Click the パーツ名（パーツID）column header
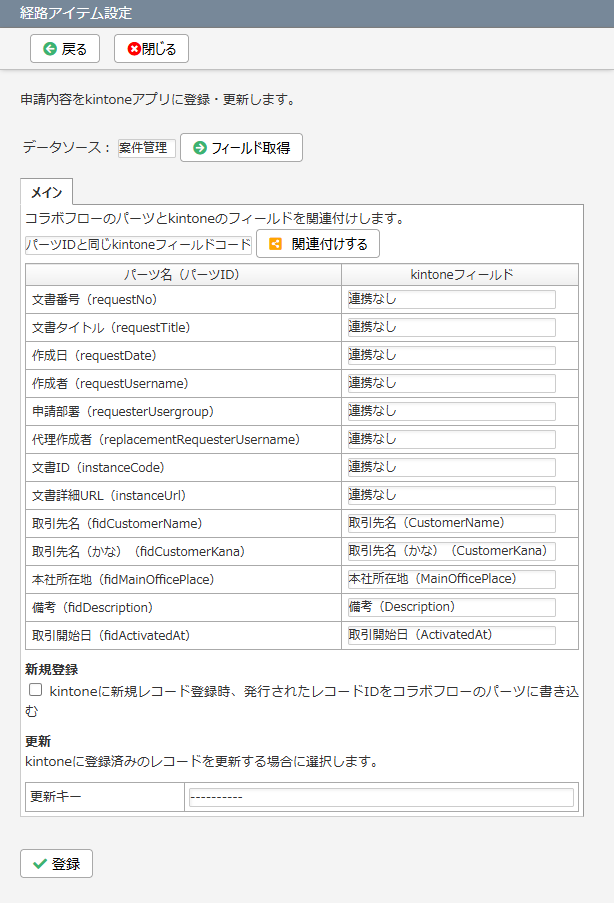Viewport: 614px width, 903px height. (183, 275)
